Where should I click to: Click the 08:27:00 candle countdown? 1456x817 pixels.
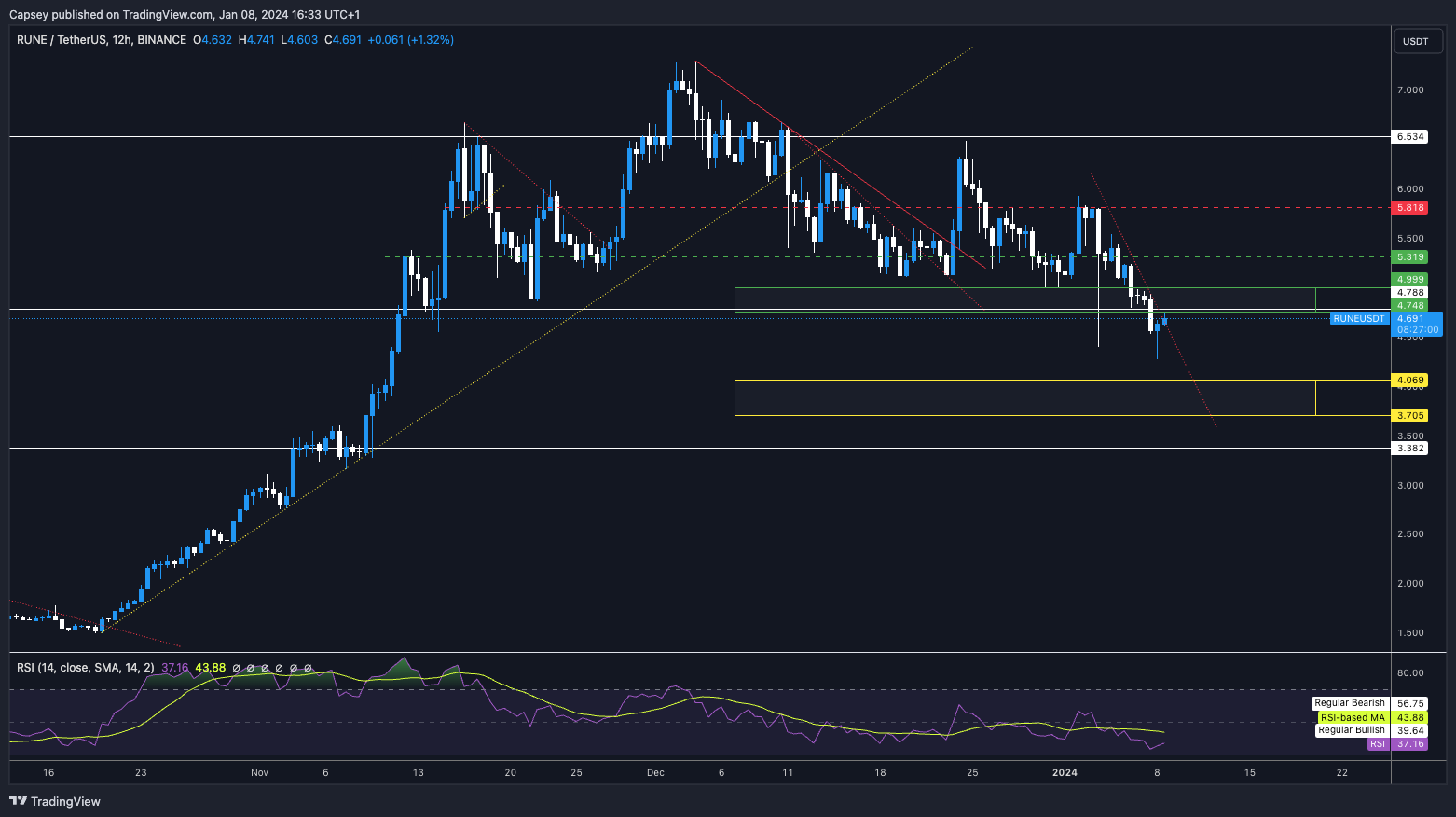pyautogui.click(x=1418, y=330)
